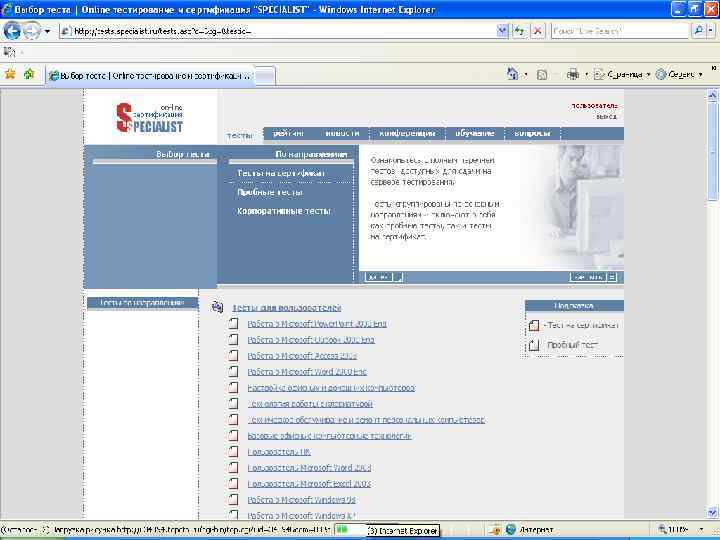Open the рейтинг navigation tab
Screen dimensions: 720x540
pos(288,133)
